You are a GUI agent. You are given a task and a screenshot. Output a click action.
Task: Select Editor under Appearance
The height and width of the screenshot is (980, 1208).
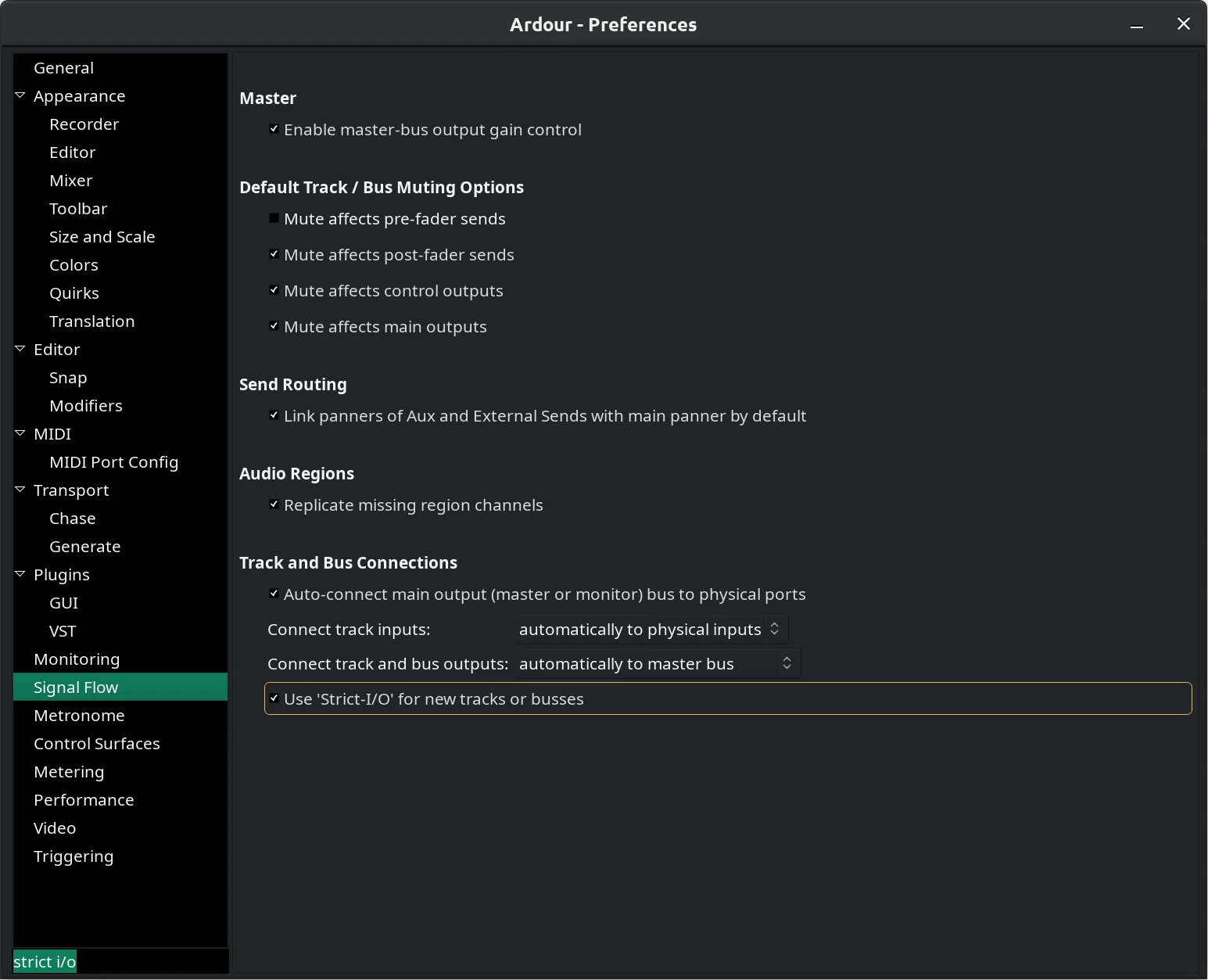pyautogui.click(x=72, y=153)
